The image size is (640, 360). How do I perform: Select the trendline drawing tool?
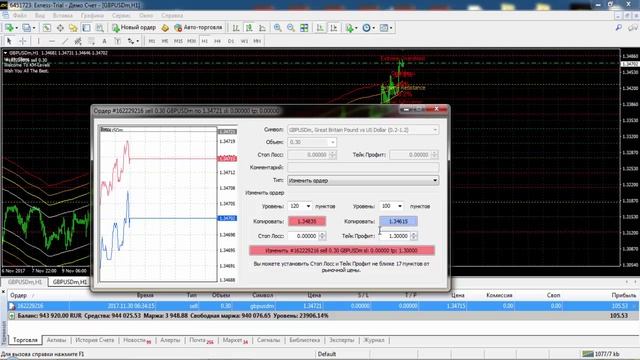click(65, 41)
